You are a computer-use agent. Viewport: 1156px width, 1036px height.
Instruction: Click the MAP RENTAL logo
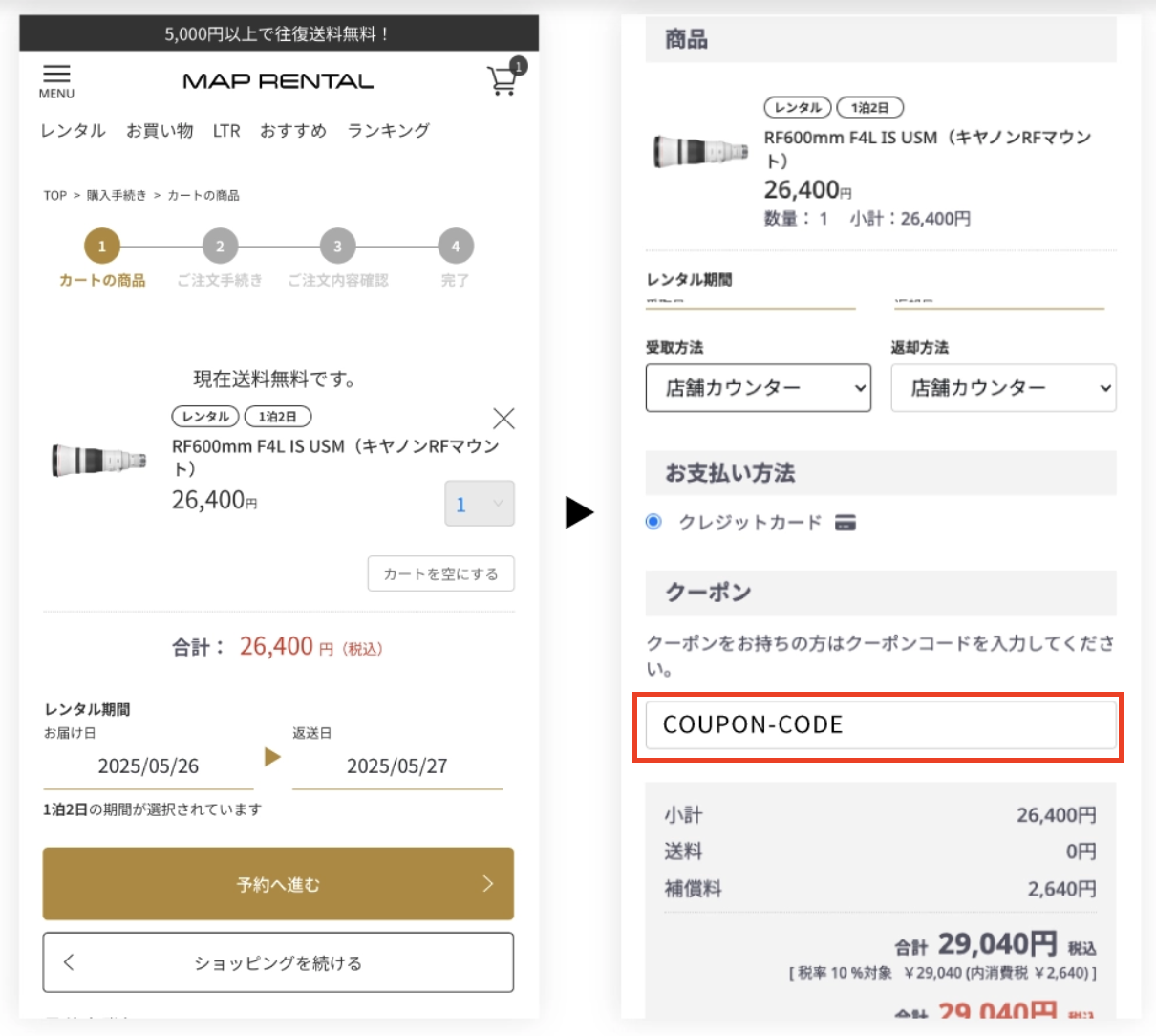278,81
